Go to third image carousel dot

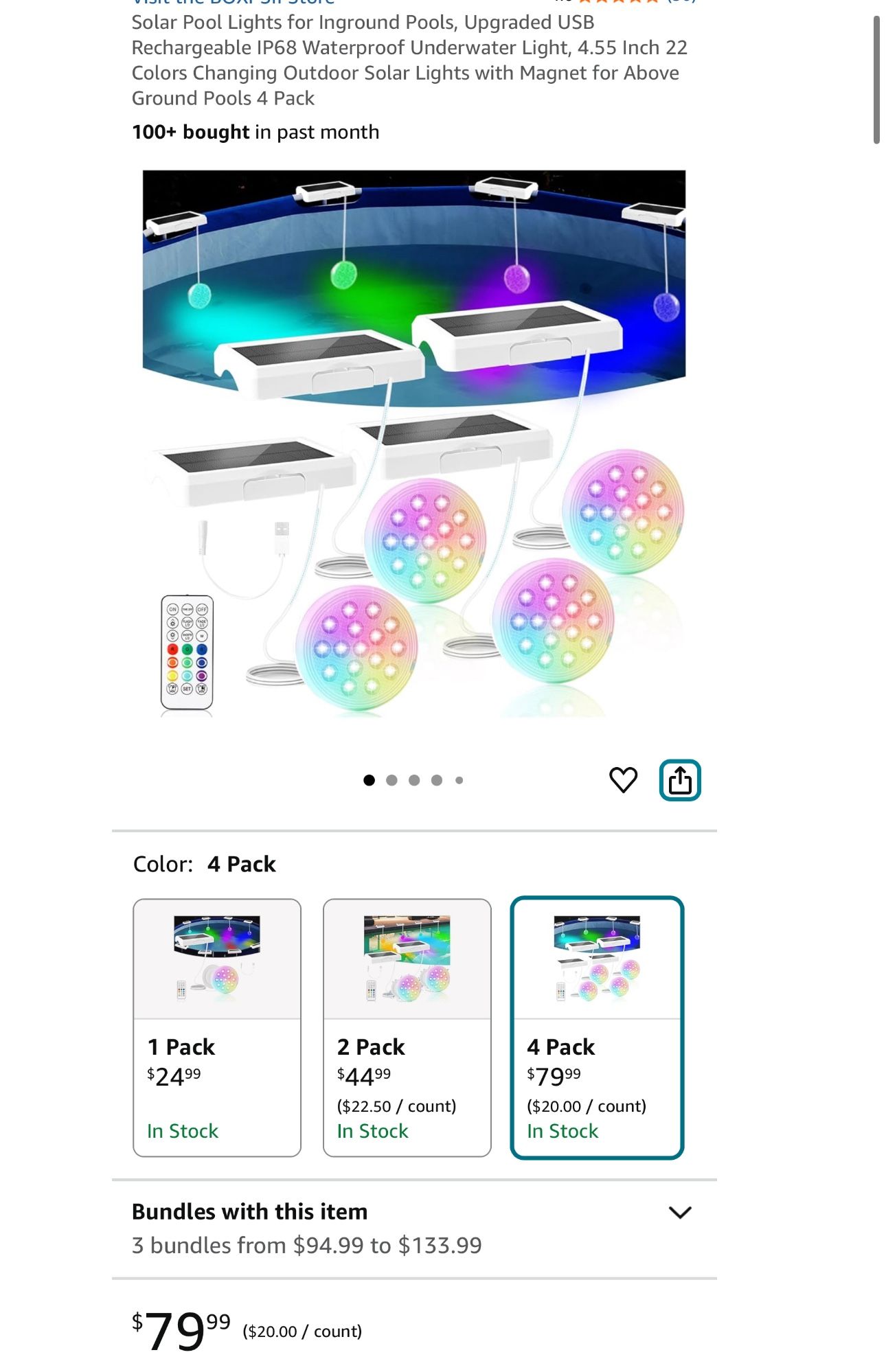tap(414, 780)
